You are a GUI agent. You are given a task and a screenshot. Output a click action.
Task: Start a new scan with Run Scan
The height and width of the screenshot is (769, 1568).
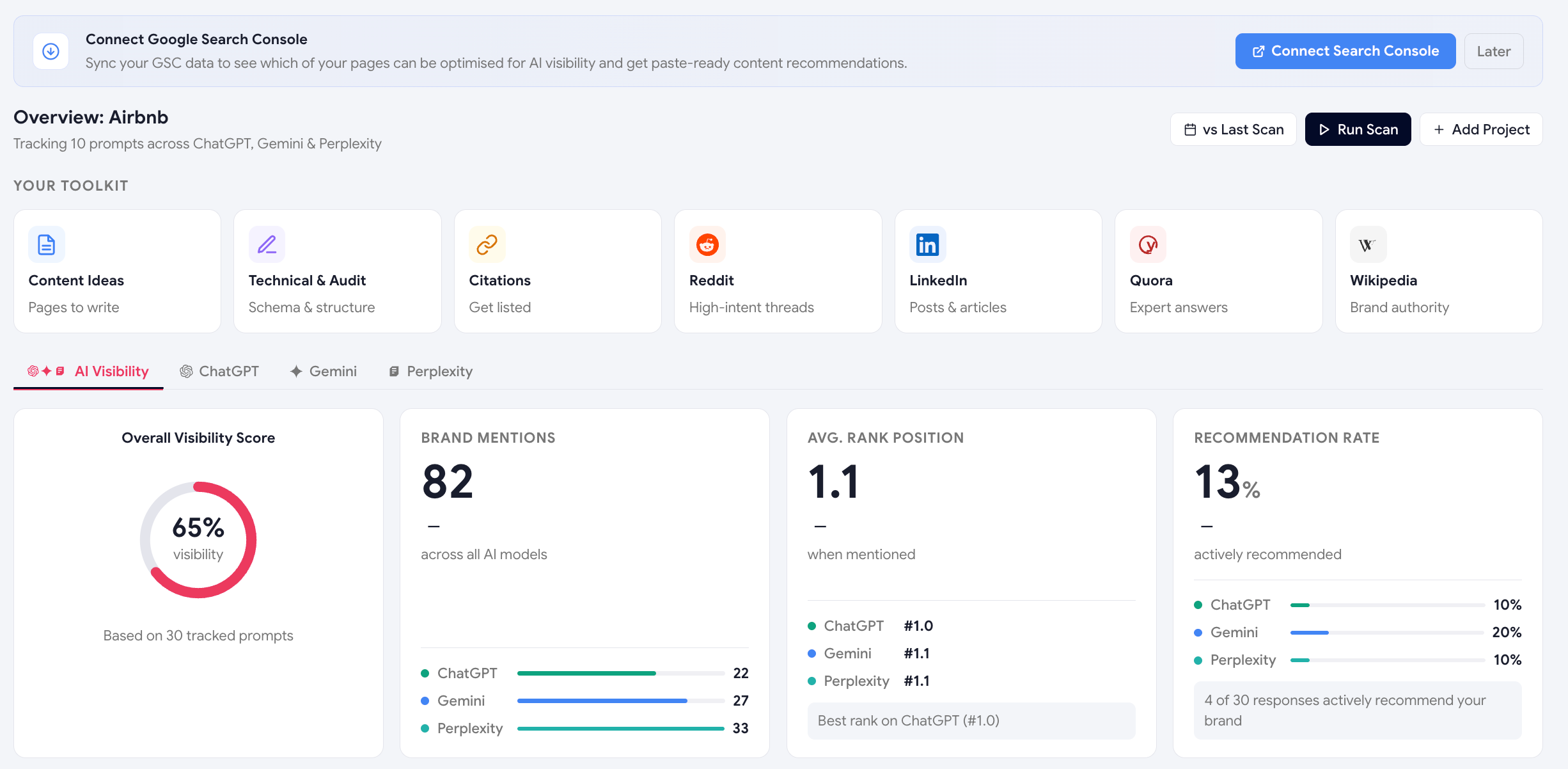coord(1358,130)
